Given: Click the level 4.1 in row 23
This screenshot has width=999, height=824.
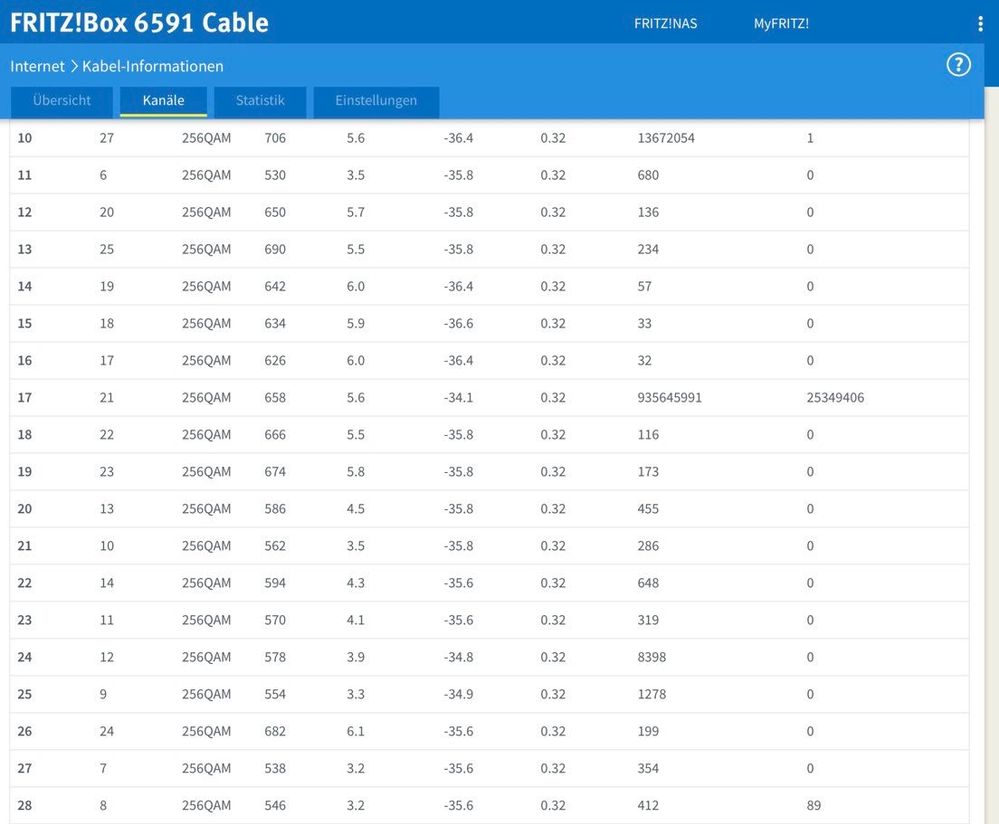Looking at the screenshot, I should tap(356, 620).
